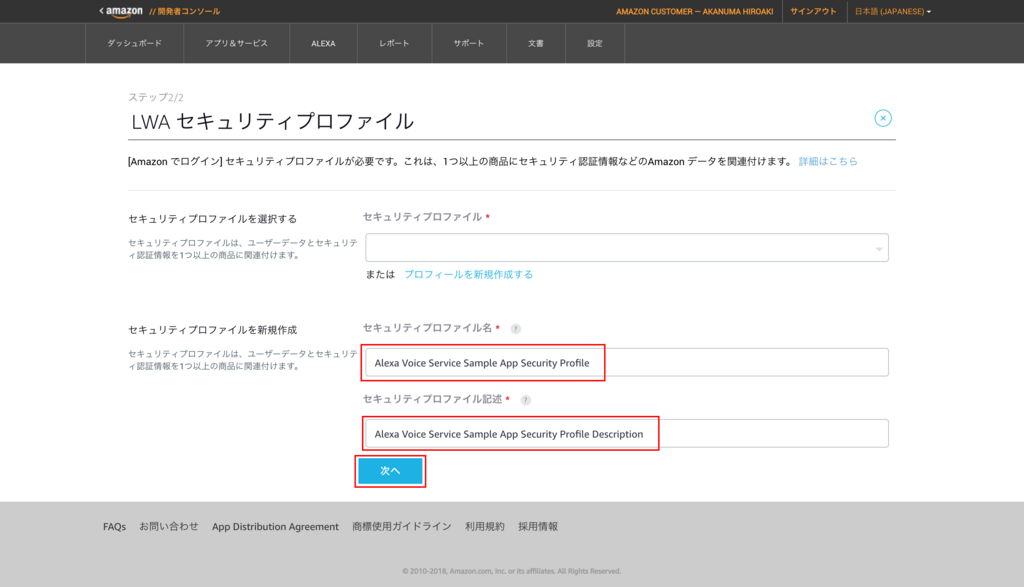Open the アプリ＆サービス tab
The height and width of the screenshot is (587, 1024).
tap(236, 43)
